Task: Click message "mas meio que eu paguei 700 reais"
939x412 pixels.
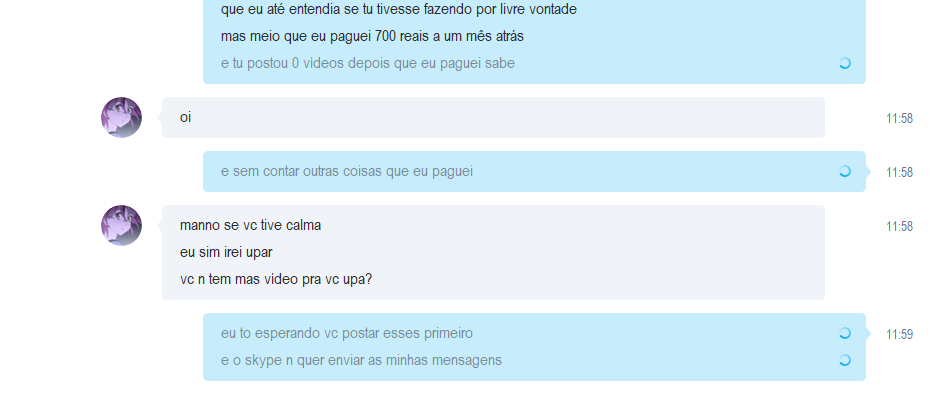Action: click(372, 36)
